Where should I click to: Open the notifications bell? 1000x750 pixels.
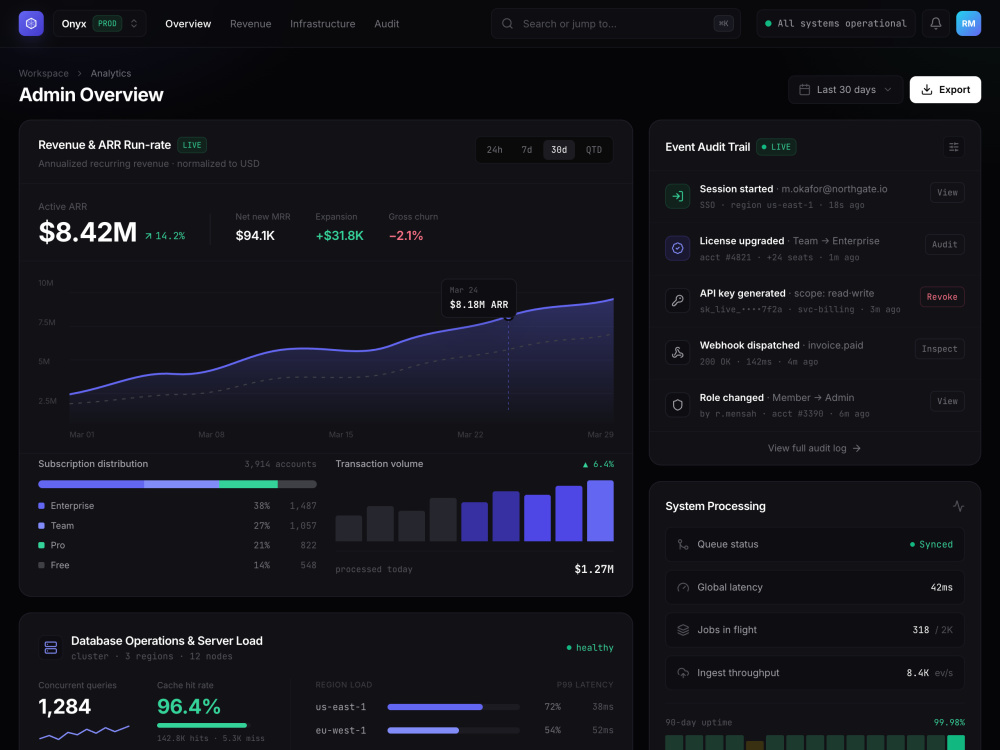tap(936, 24)
